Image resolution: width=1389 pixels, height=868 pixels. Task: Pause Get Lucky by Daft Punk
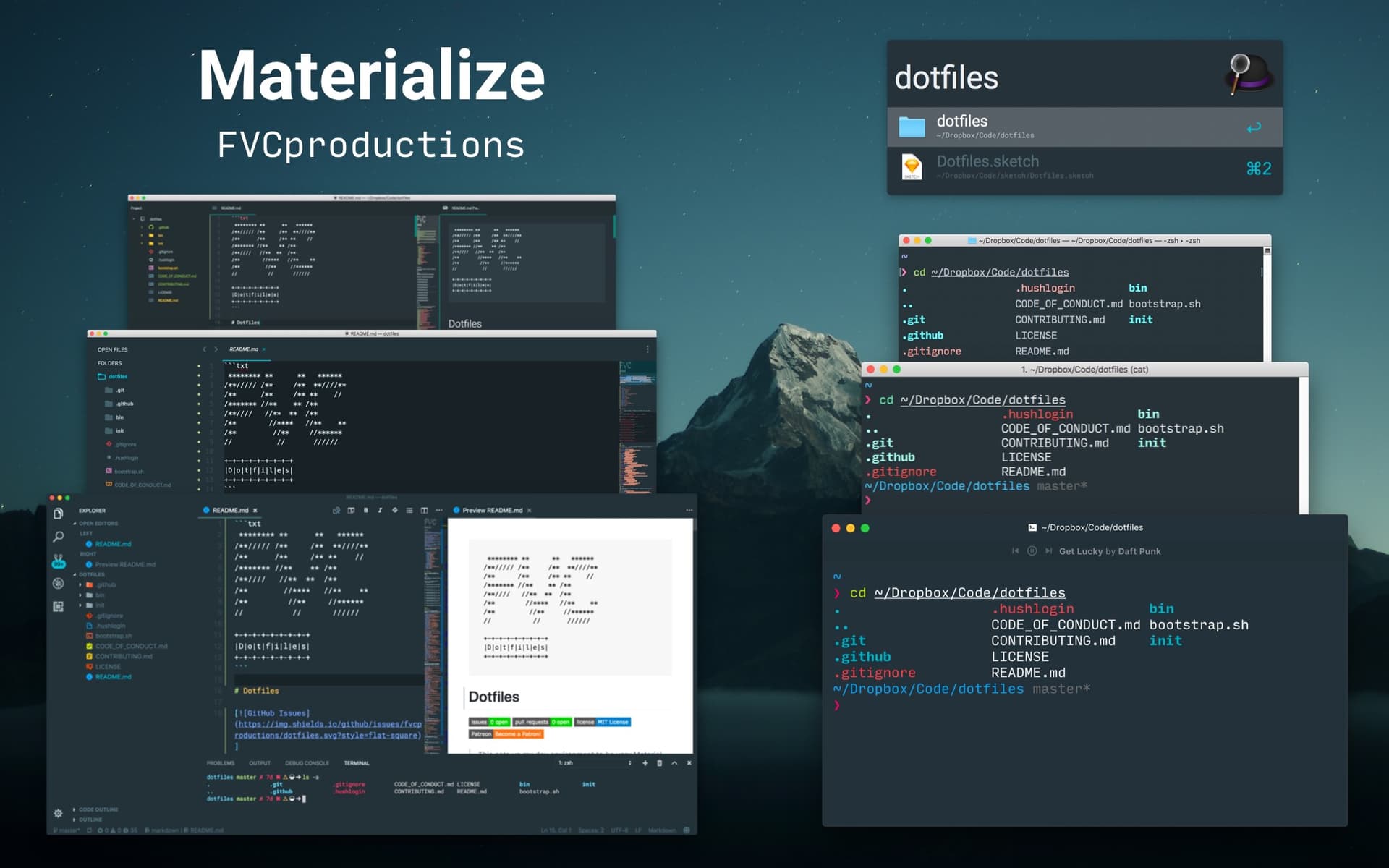point(1030,550)
